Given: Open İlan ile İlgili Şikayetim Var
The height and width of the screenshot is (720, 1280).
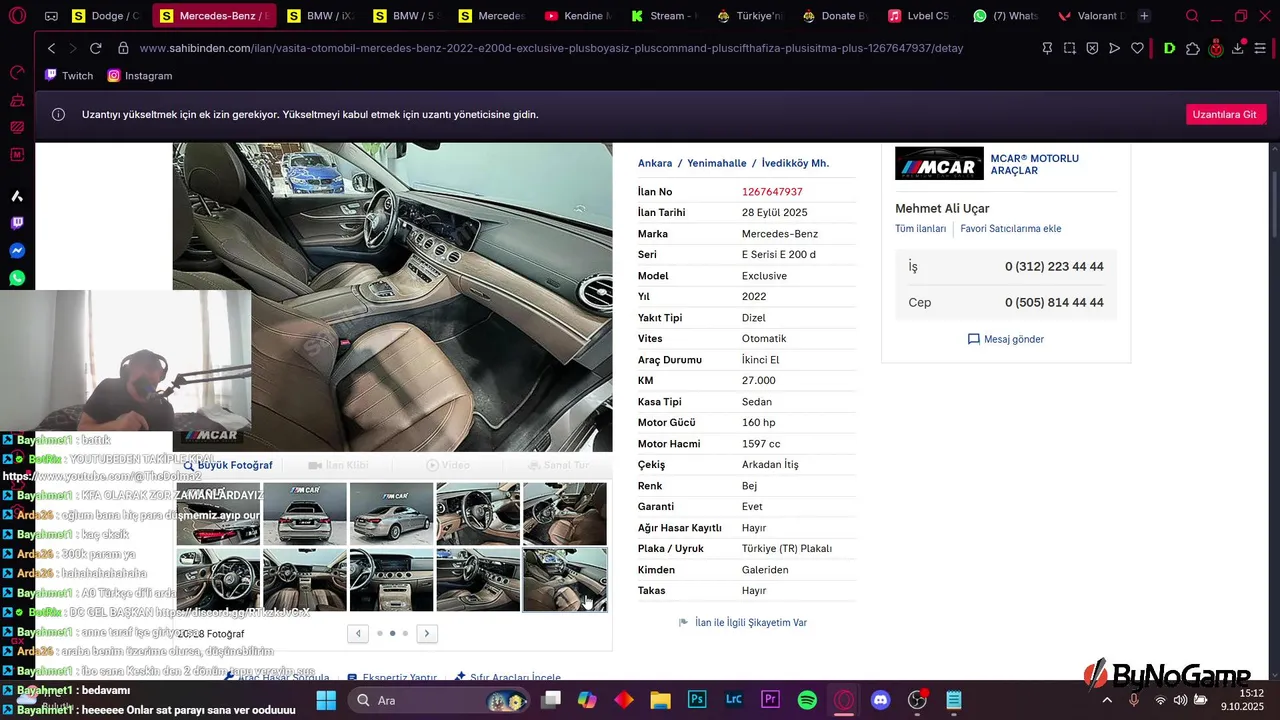Looking at the screenshot, I should pyautogui.click(x=743, y=622).
